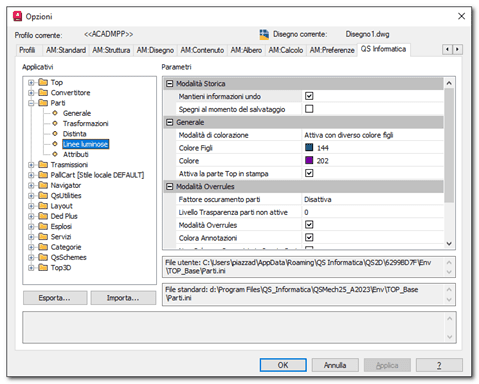
Task: Click the Parti folder icon
Action: click(43, 103)
